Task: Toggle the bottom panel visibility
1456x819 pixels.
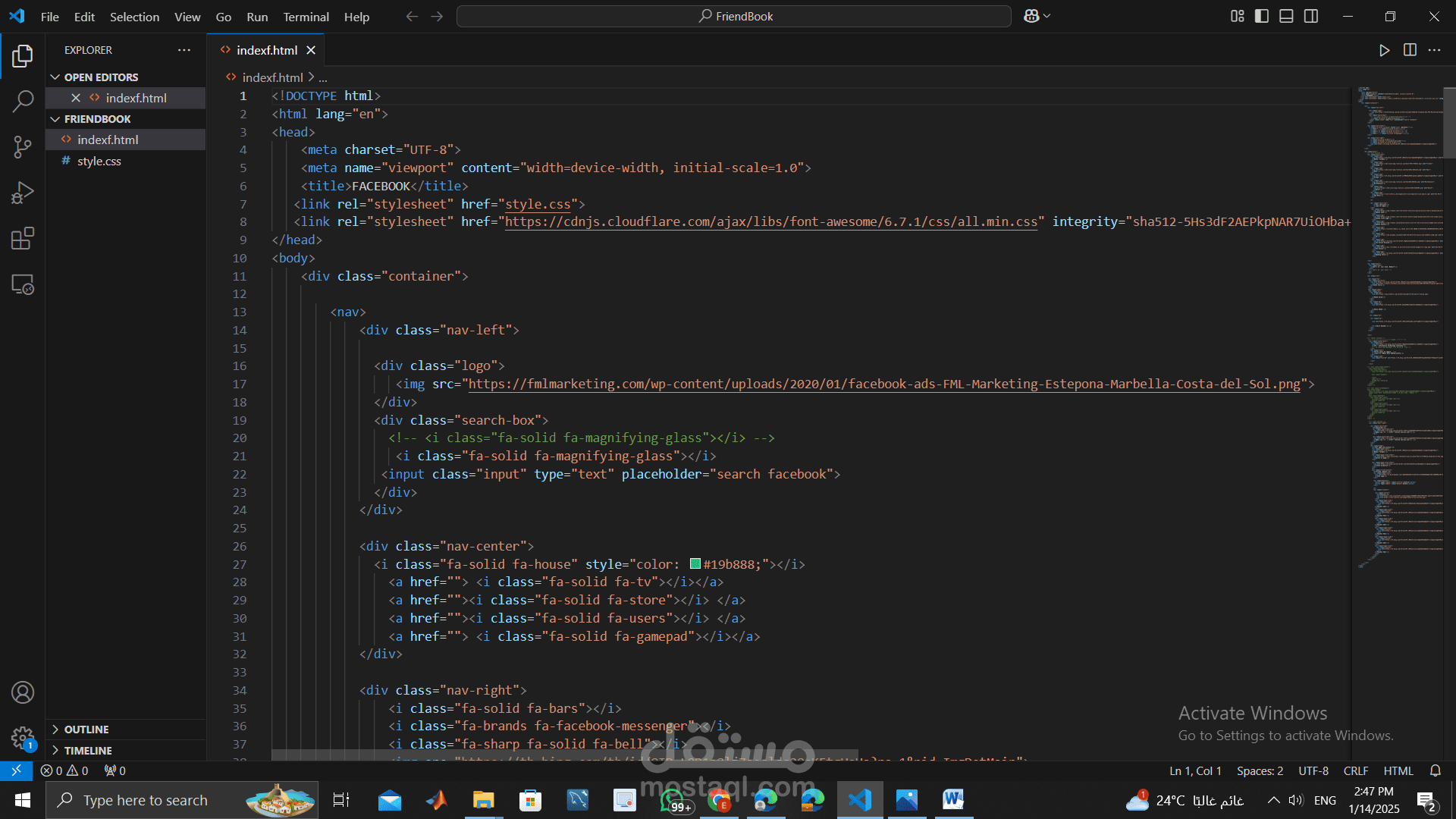Action: pyautogui.click(x=1286, y=16)
